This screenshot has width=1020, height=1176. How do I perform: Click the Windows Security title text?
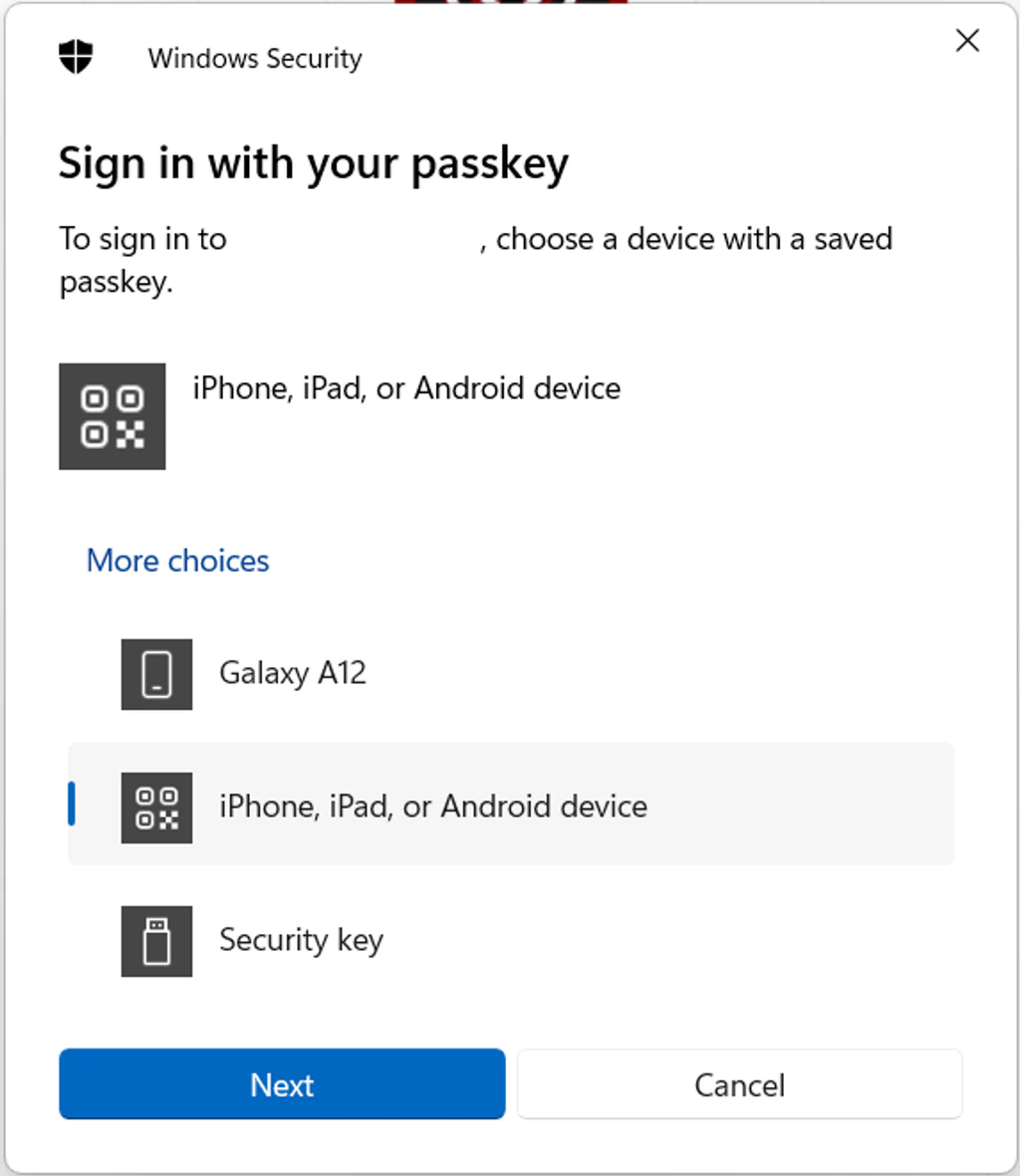pyautogui.click(x=255, y=58)
